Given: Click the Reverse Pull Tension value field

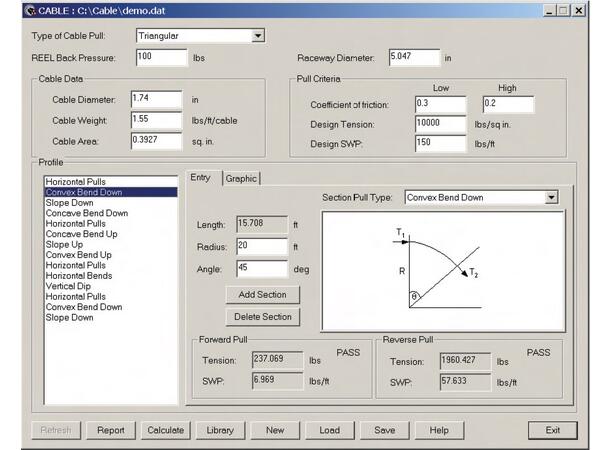Looking at the screenshot, I should click(x=465, y=361).
